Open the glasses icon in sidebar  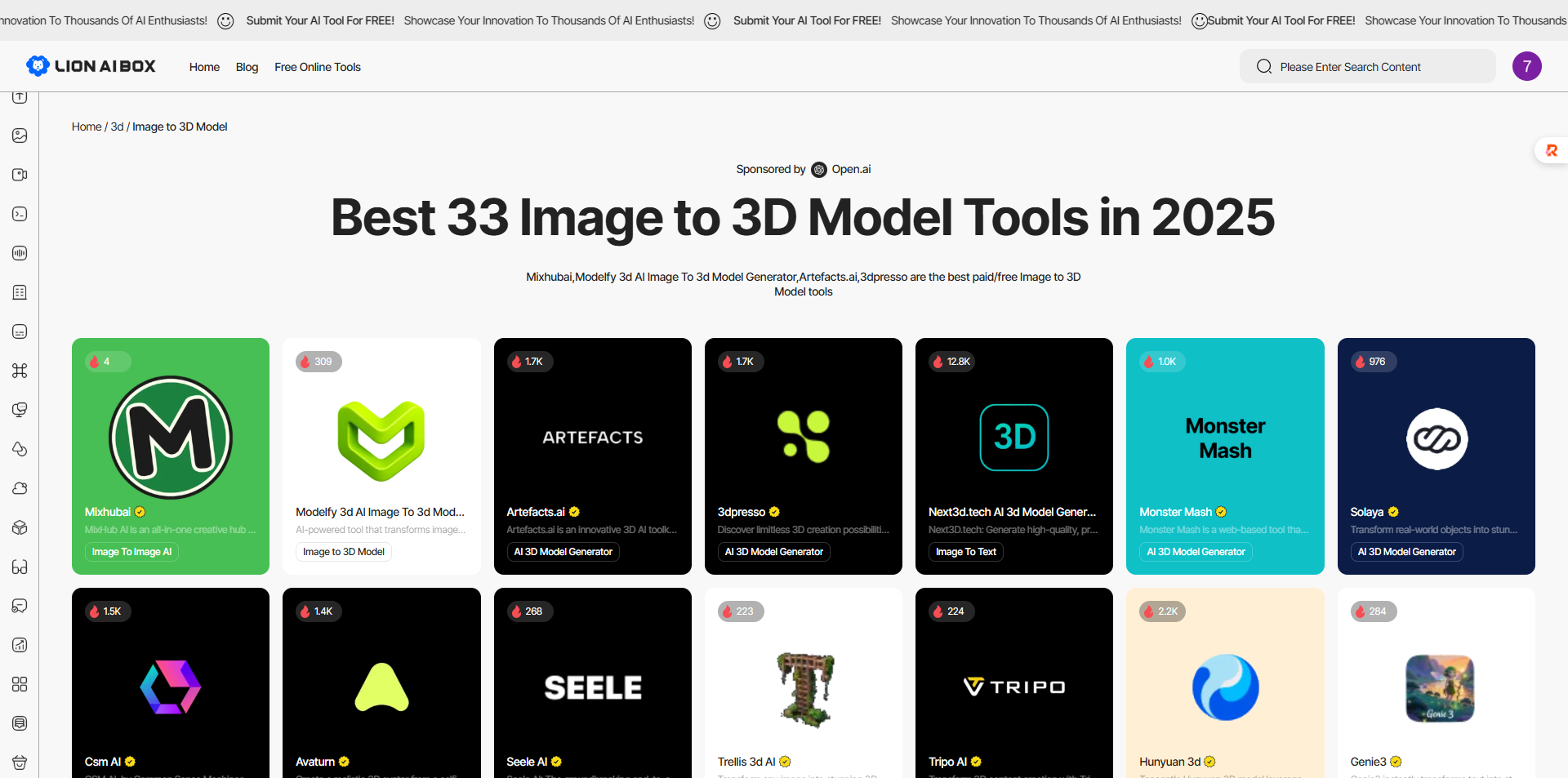coord(20,567)
